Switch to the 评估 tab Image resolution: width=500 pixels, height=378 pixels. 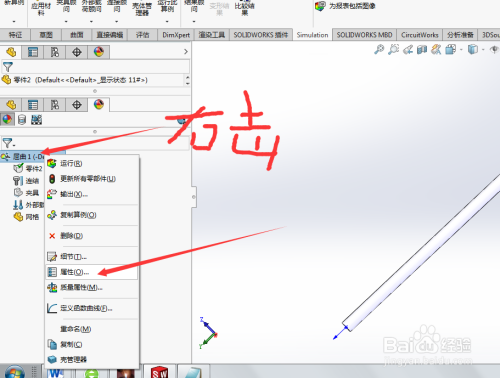click(142, 35)
